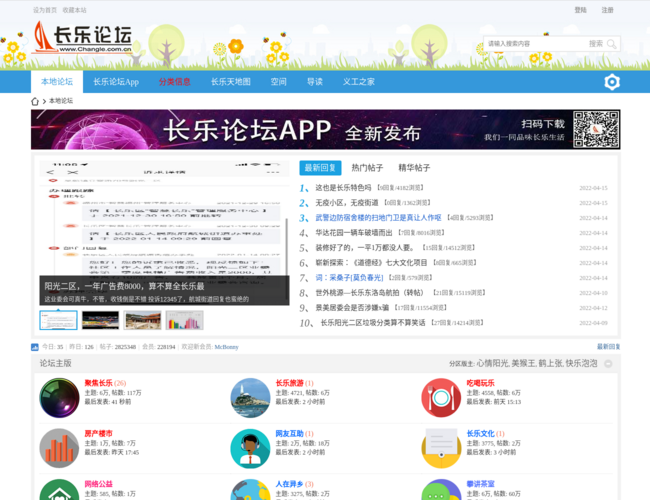Open 长乐文化 envelope forum icon
650x500 pixels.
(x=441, y=448)
